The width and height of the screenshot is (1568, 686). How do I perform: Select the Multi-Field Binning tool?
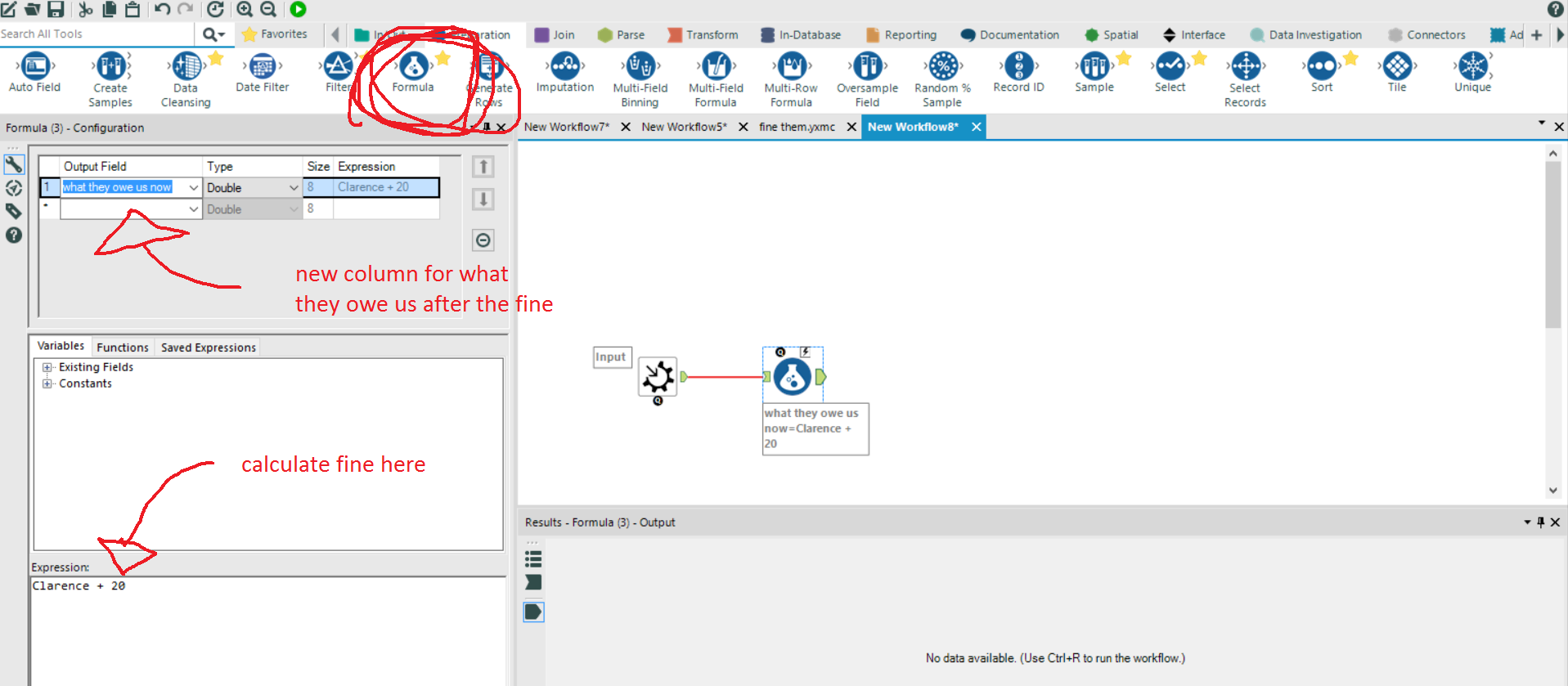coord(640,79)
